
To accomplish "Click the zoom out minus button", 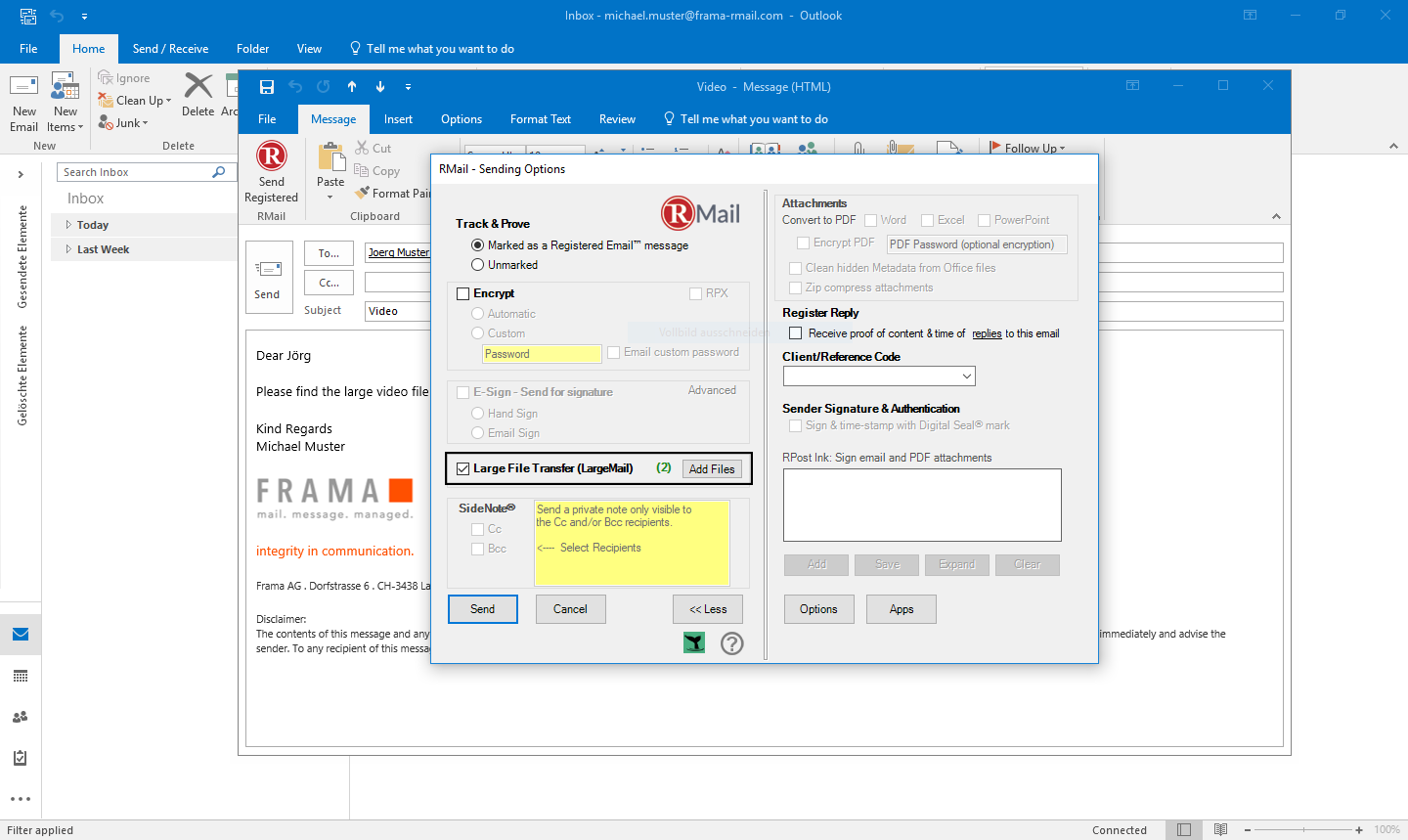I will 1248,829.
